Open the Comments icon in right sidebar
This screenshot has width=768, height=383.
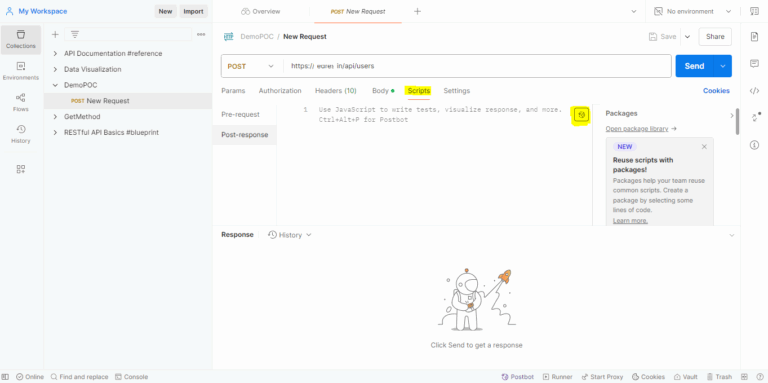[x=754, y=64]
